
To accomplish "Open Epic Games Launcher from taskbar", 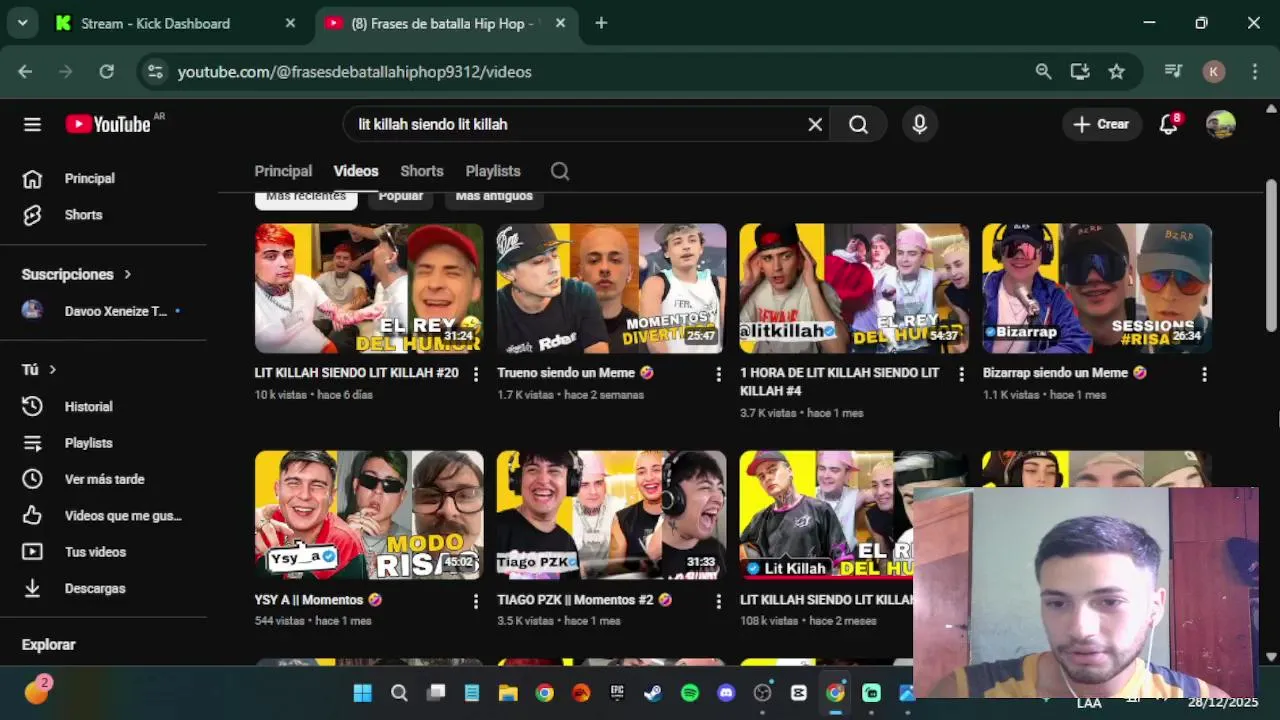I will coord(617,693).
